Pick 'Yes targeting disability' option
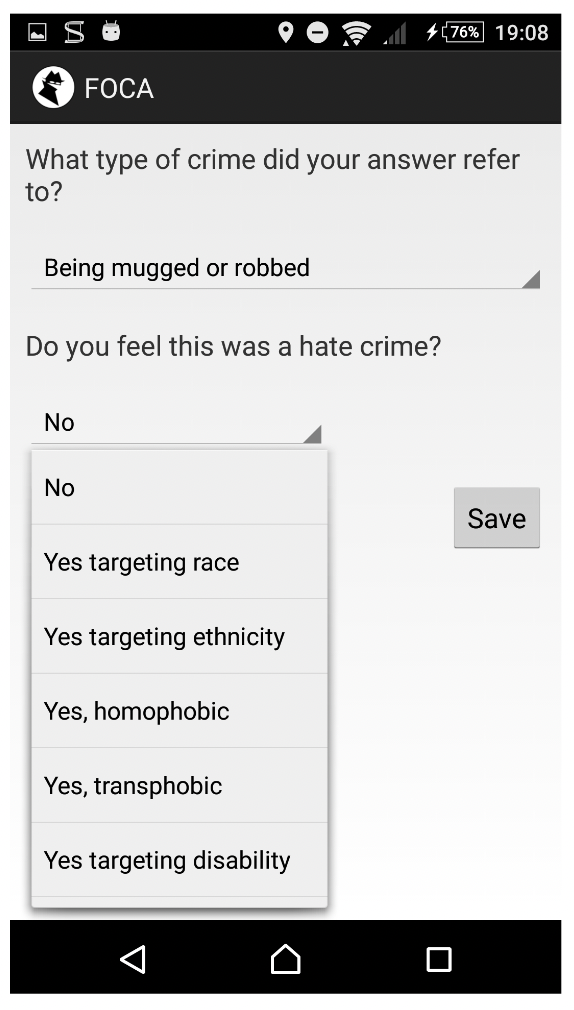The height and width of the screenshot is (1010, 574). point(180,860)
